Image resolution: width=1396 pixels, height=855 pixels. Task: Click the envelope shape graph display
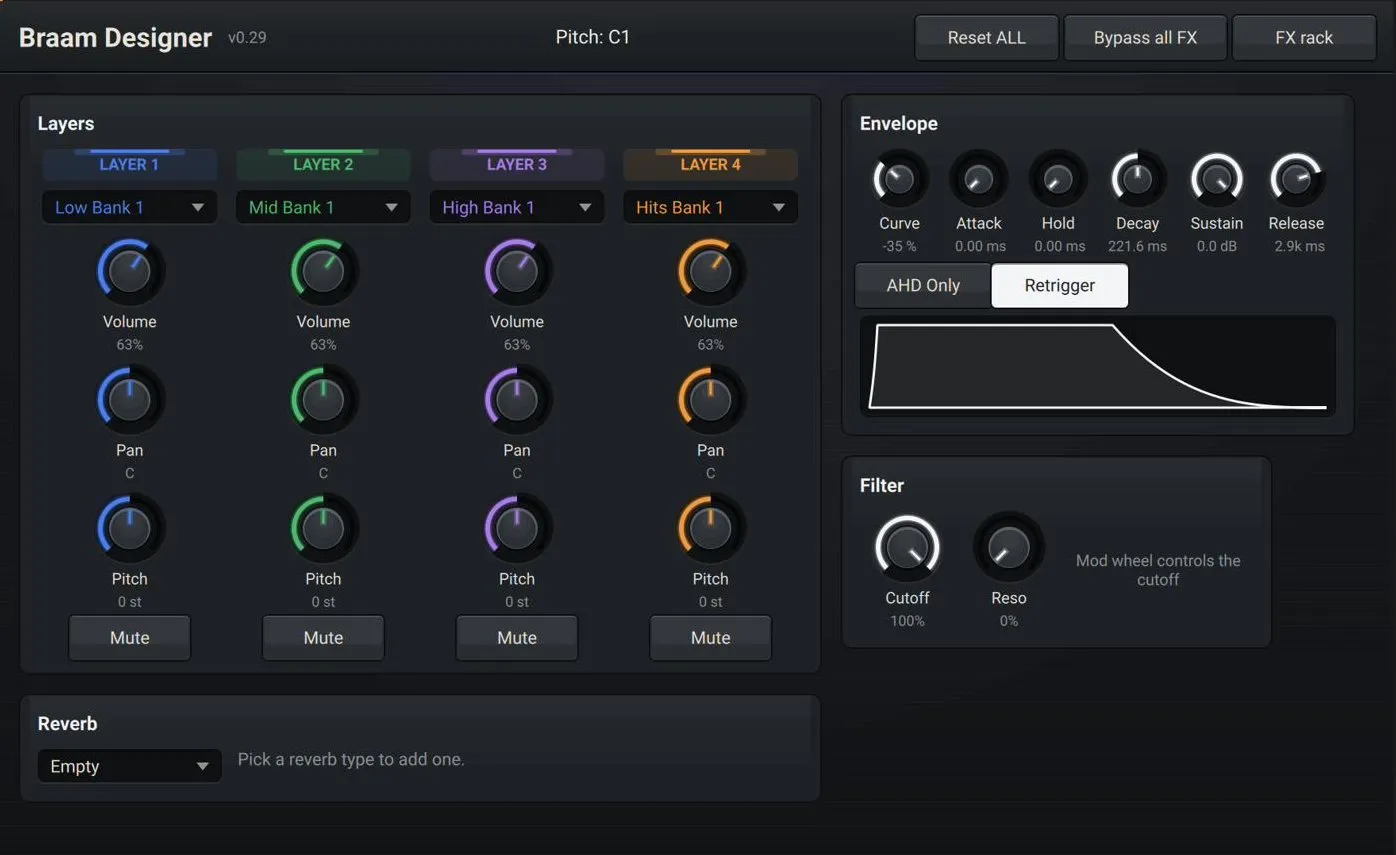click(x=1098, y=366)
